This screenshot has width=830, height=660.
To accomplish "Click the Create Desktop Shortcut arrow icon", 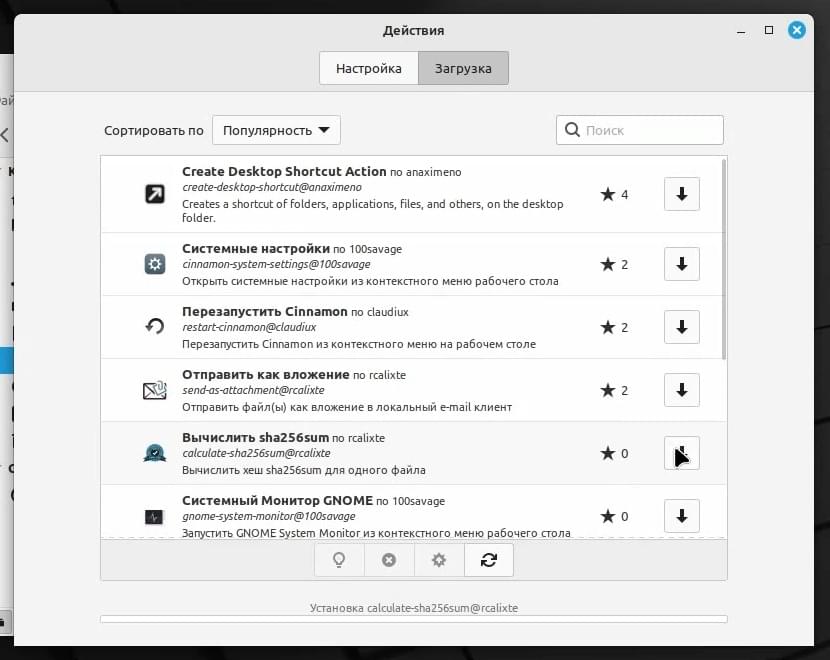I will (155, 194).
